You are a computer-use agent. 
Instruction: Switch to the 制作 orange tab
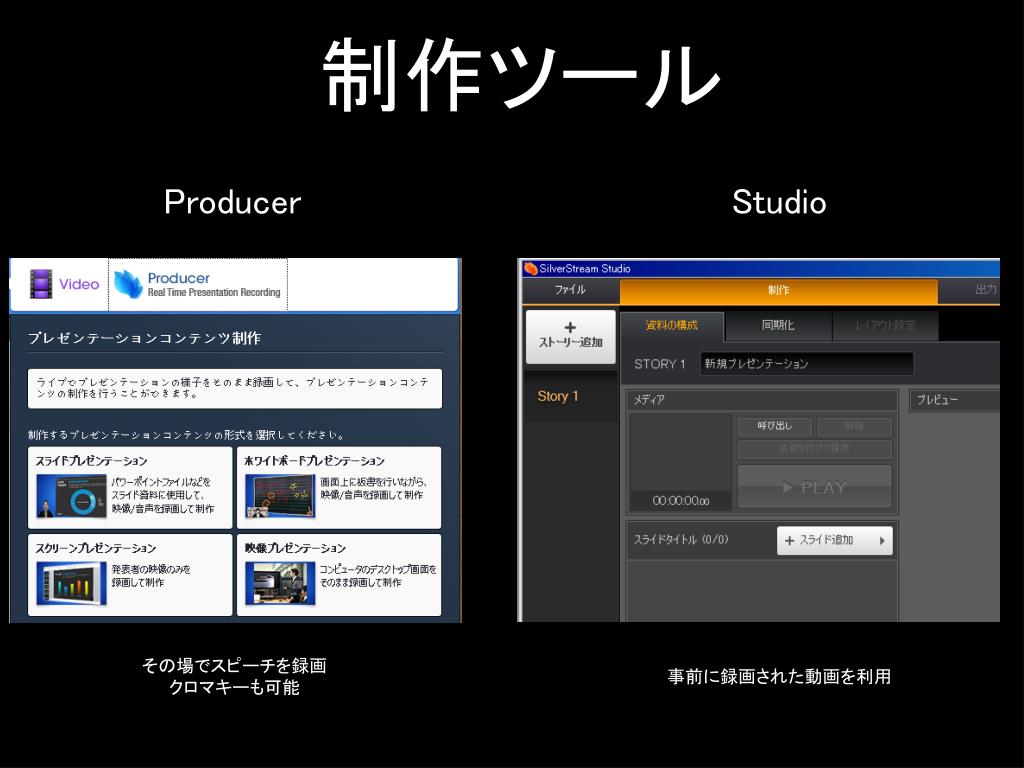pyautogui.click(x=778, y=291)
